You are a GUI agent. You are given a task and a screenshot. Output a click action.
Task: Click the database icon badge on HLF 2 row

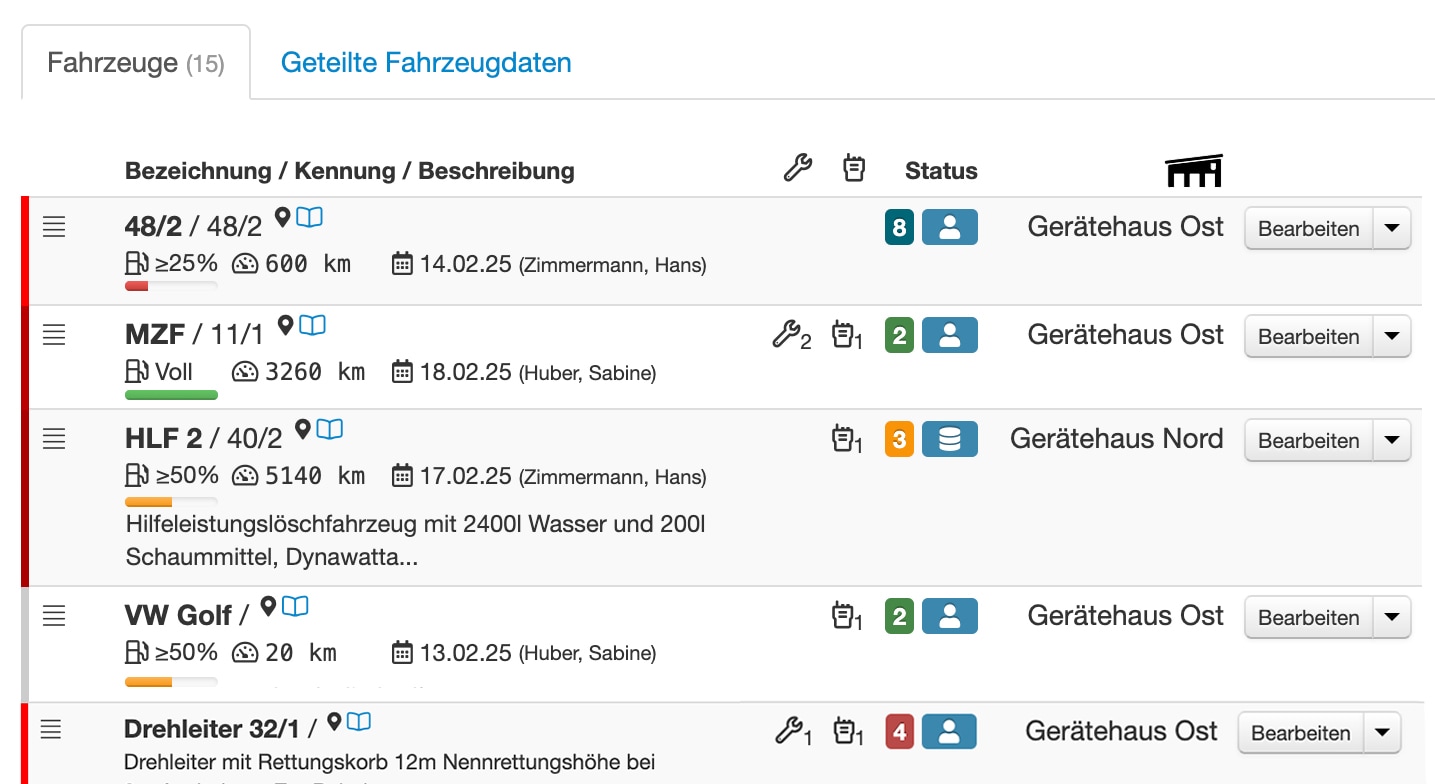click(x=950, y=439)
